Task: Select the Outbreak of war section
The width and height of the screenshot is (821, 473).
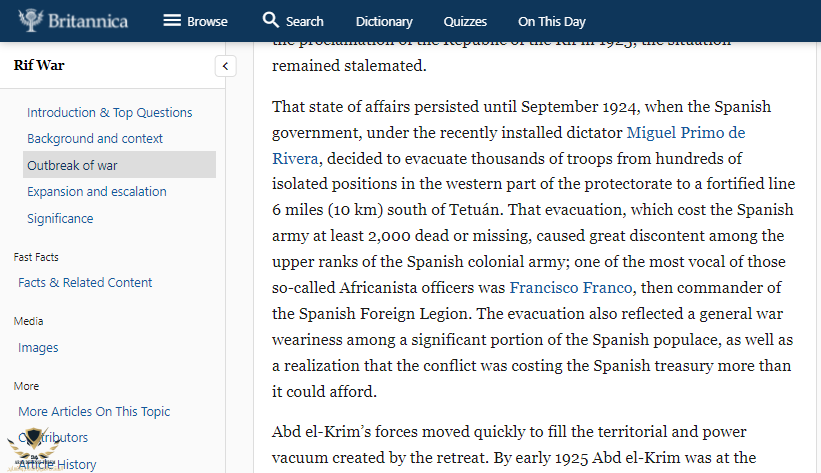Action: [x=72, y=165]
